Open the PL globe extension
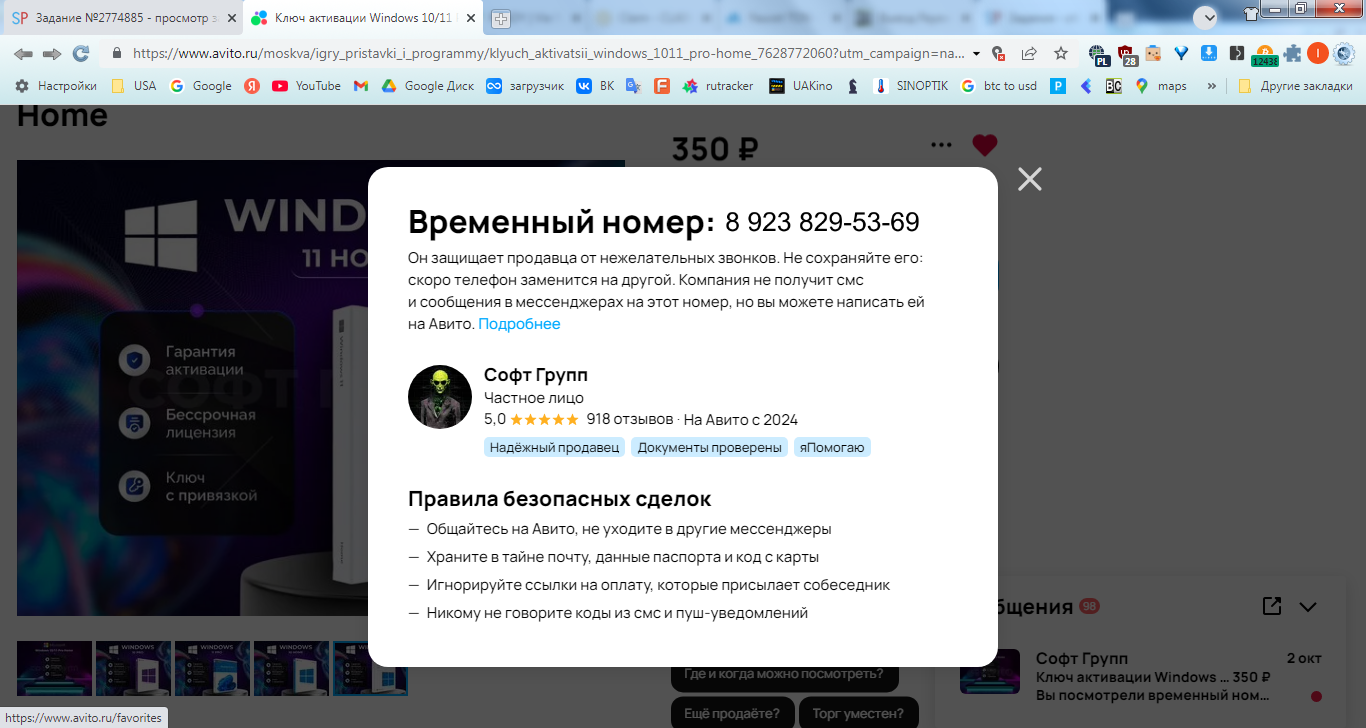Image resolution: width=1366 pixels, height=728 pixels. [x=1099, y=55]
